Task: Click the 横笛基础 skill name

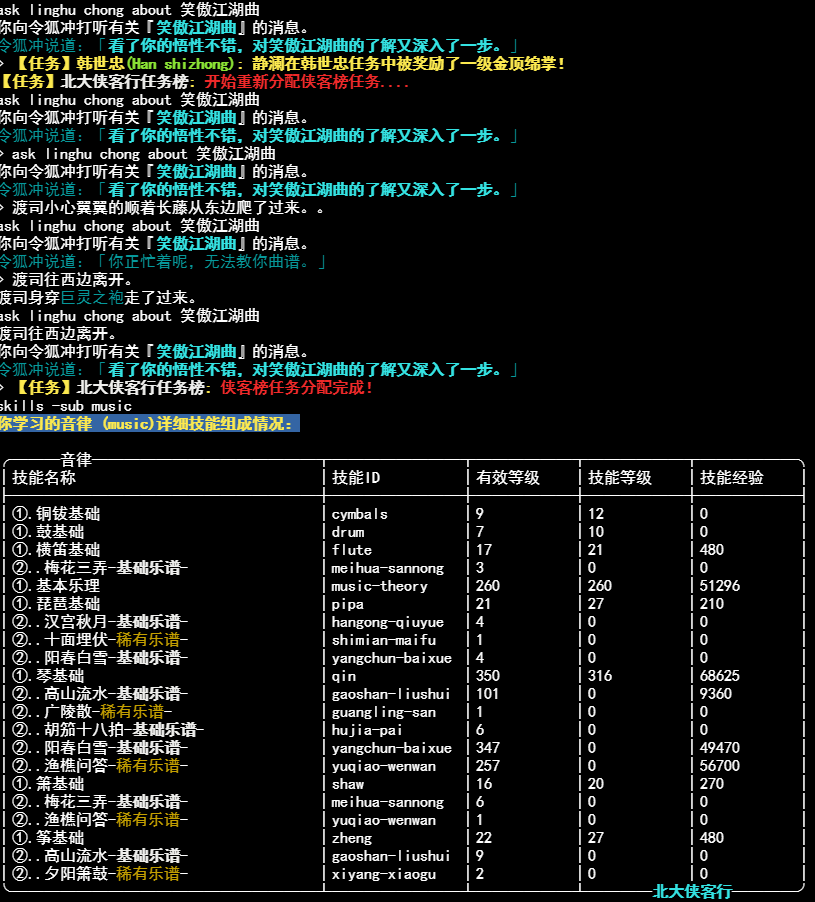Action: click(x=68, y=549)
